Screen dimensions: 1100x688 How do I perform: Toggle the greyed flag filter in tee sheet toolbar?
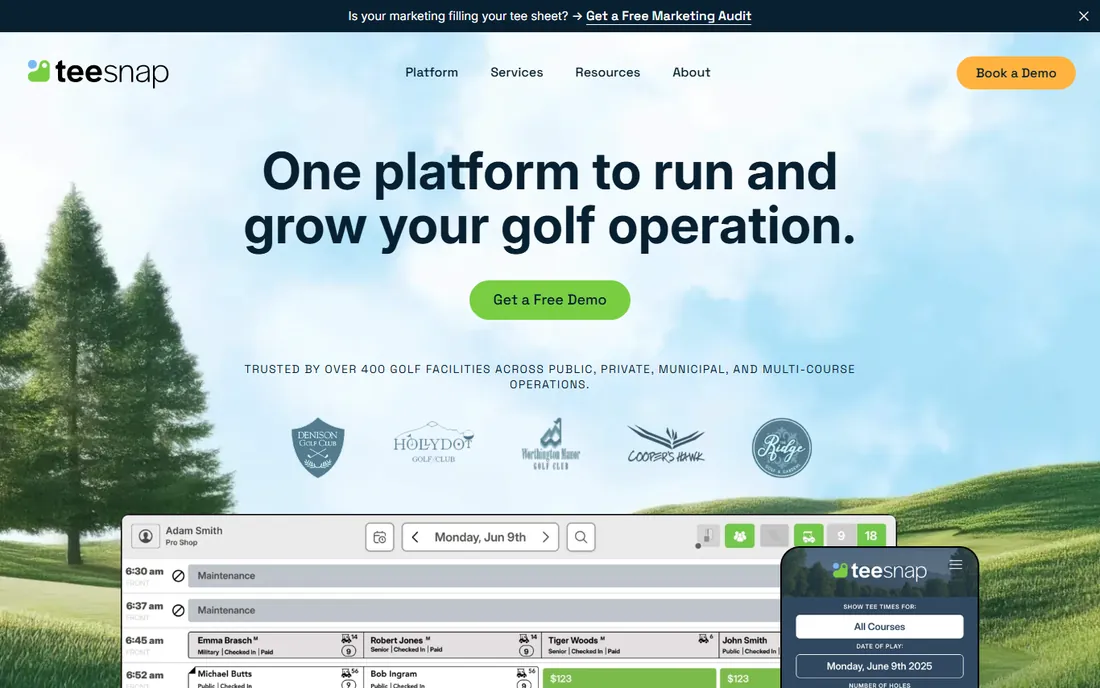[x=708, y=536]
